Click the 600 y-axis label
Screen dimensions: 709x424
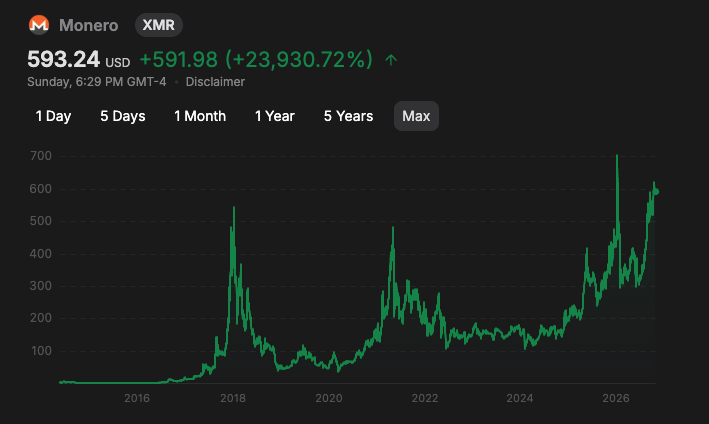41,189
